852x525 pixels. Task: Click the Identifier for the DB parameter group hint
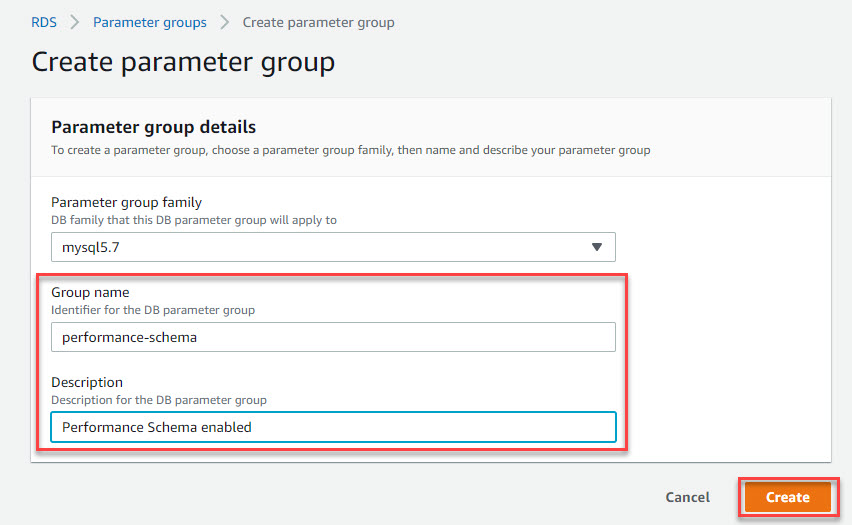tap(153, 310)
